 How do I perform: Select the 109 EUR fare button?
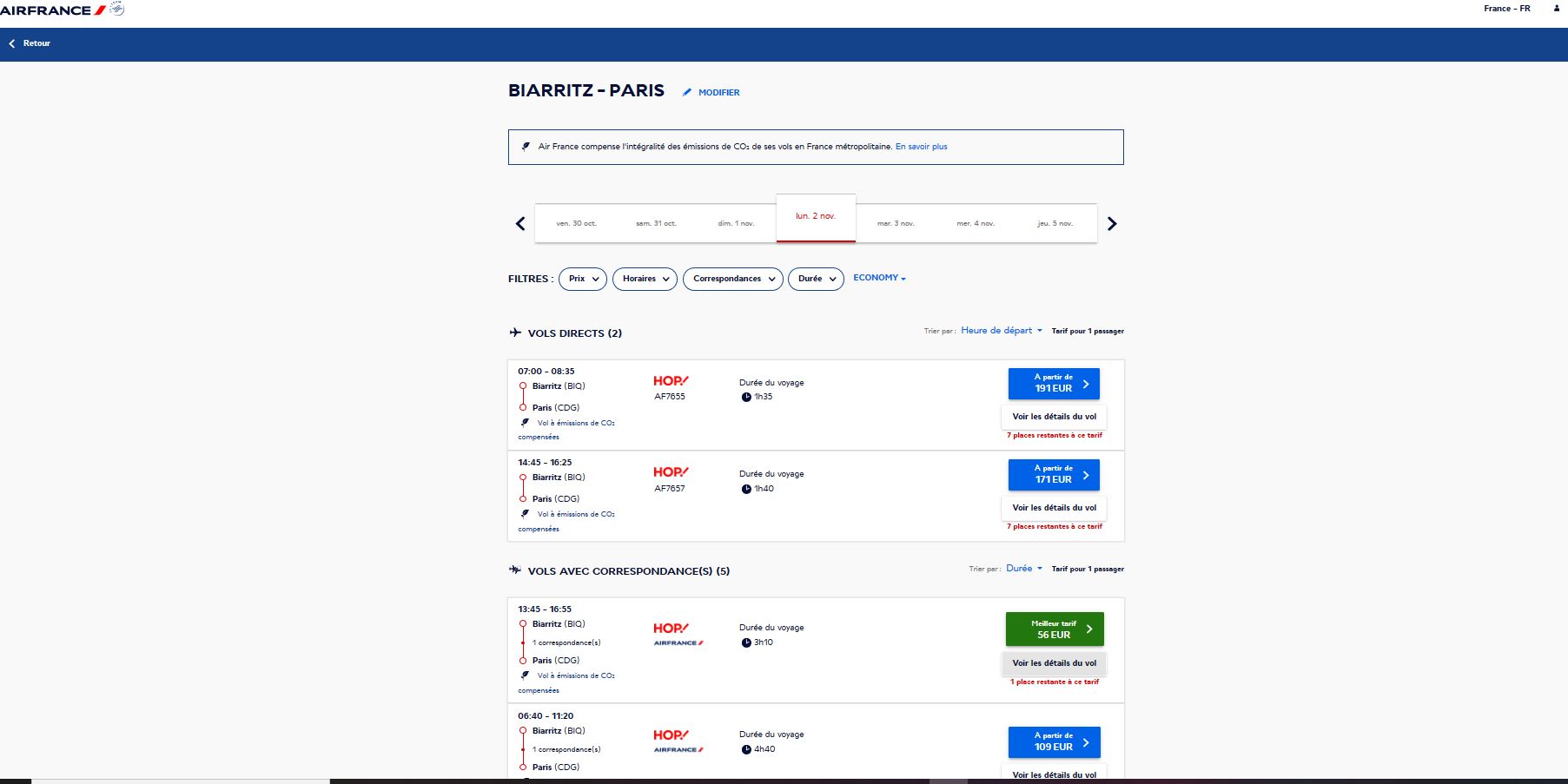(x=1054, y=742)
